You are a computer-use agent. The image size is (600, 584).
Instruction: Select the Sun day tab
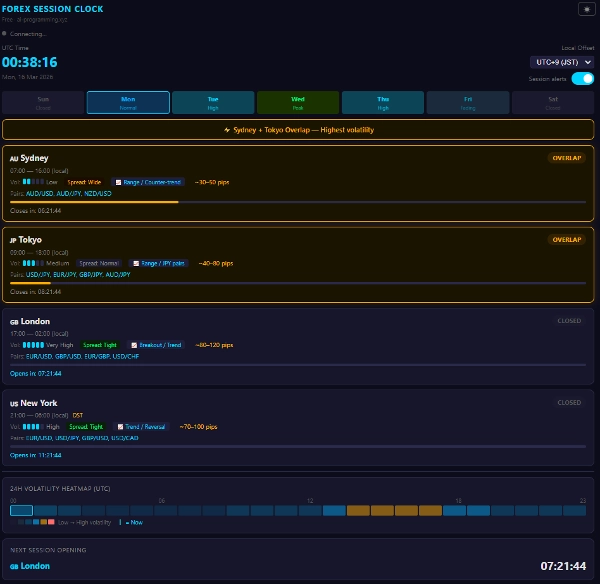(43, 103)
